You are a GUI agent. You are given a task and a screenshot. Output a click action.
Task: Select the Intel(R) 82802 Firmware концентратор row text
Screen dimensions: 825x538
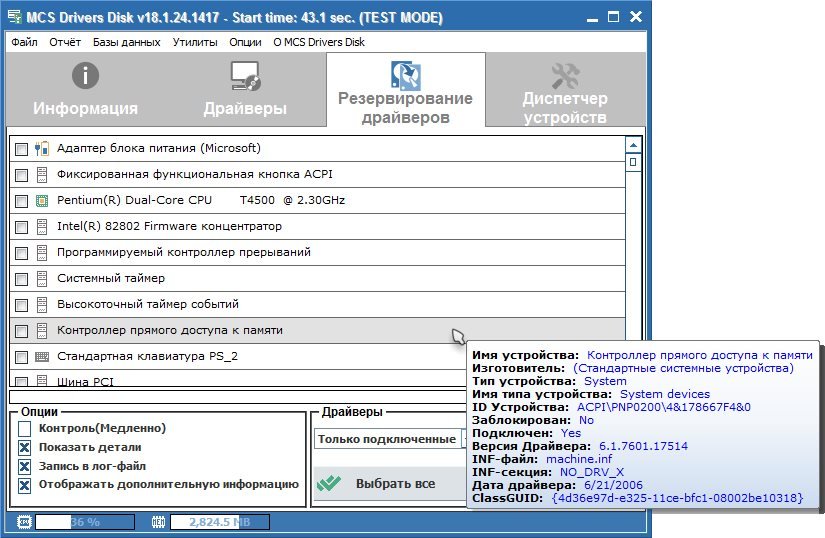pyautogui.click(x=169, y=226)
